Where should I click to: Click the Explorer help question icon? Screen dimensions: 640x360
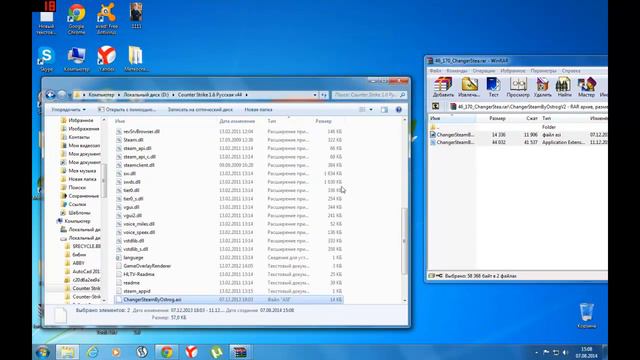399,109
